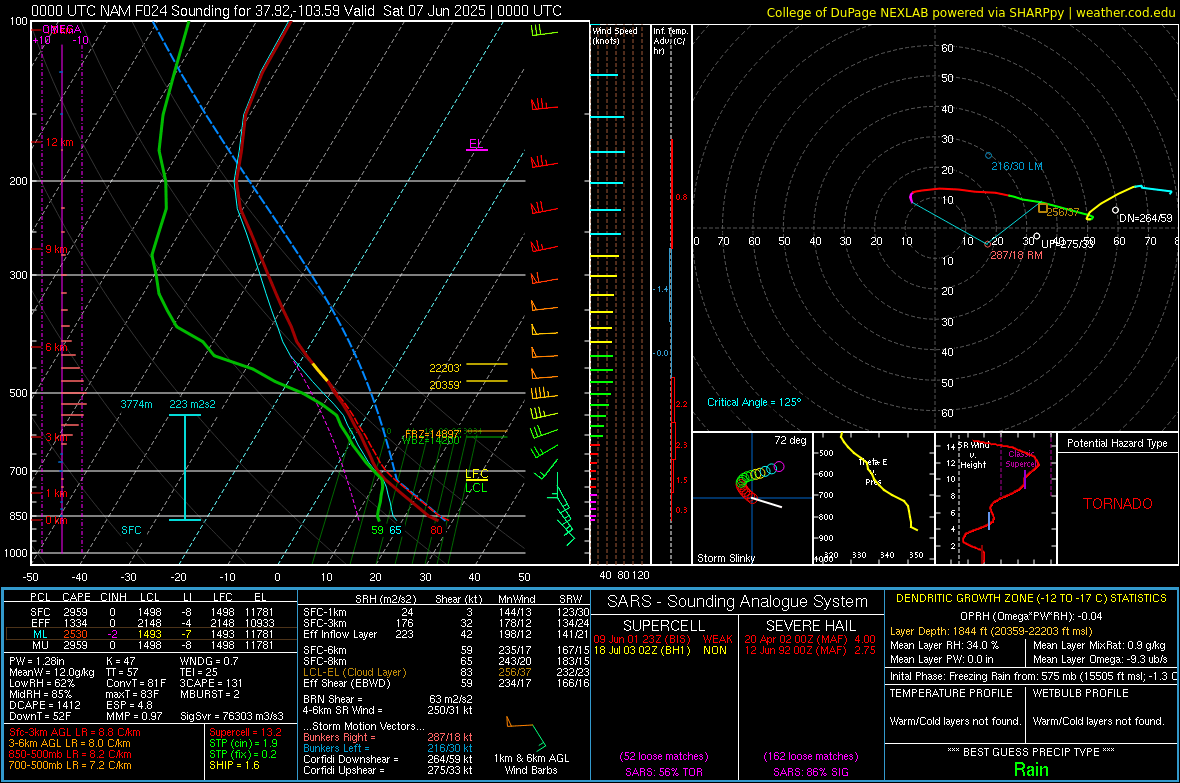Open the Theta-E v. Pres inset plot

pyautogui.click(x=874, y=498)
